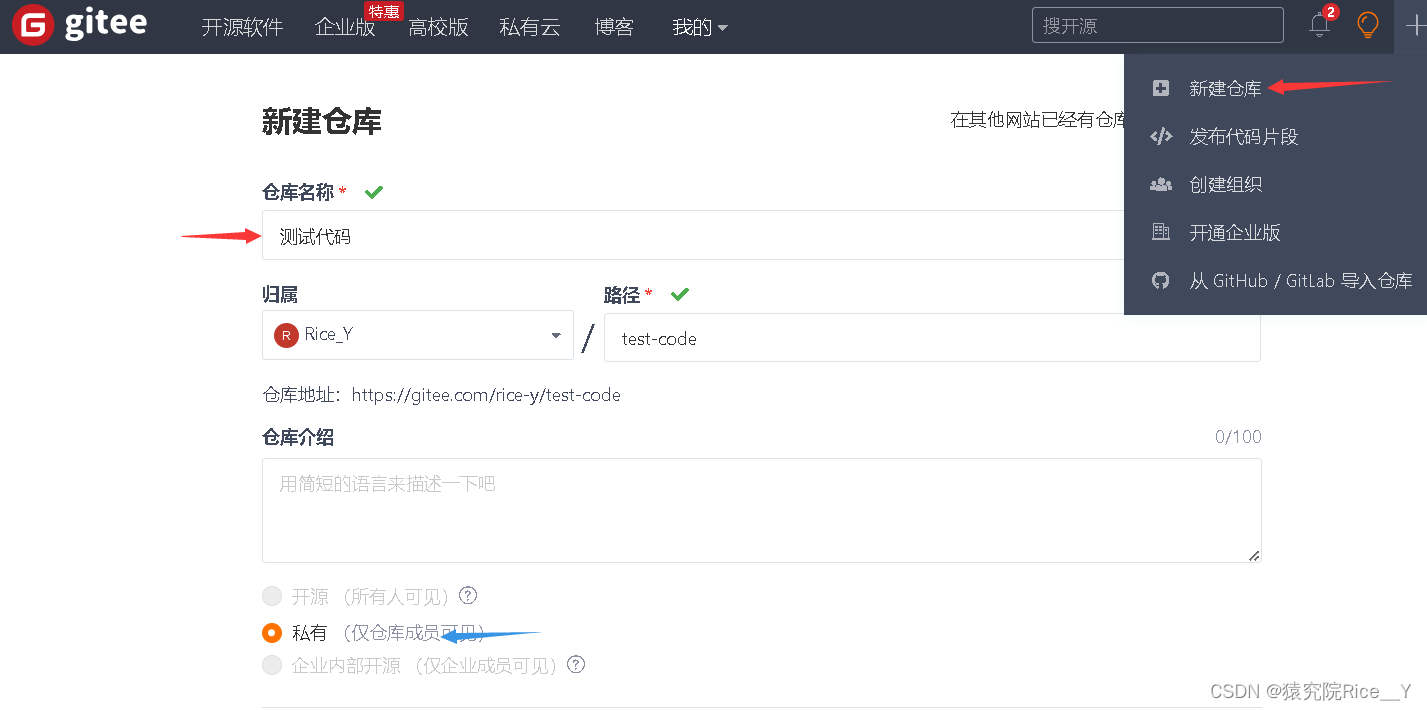The image size is (1427, 710).
Task: Click the 创建组织 people icon
Action: click(x=1161, y=185)
